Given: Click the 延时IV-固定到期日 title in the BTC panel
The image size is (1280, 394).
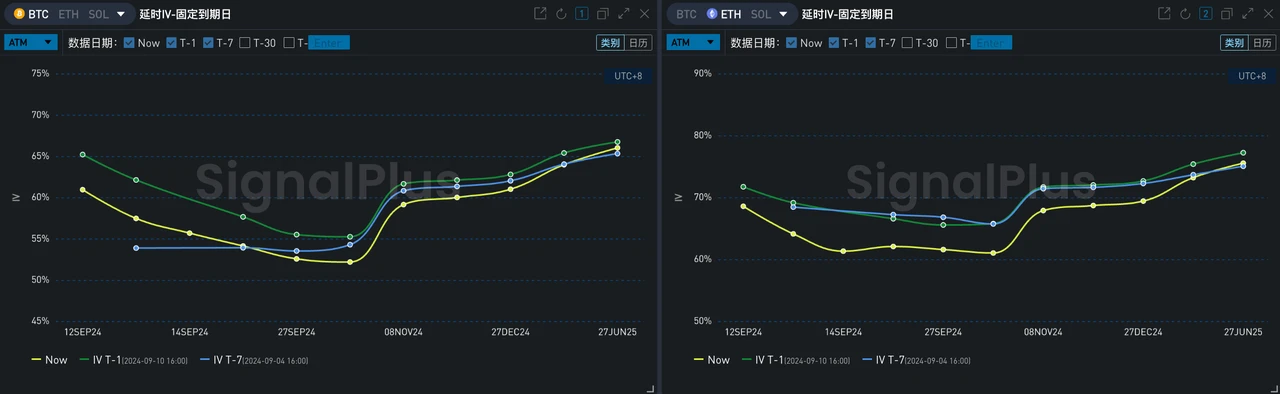Looking at the screenshot, I should [185, 14].
